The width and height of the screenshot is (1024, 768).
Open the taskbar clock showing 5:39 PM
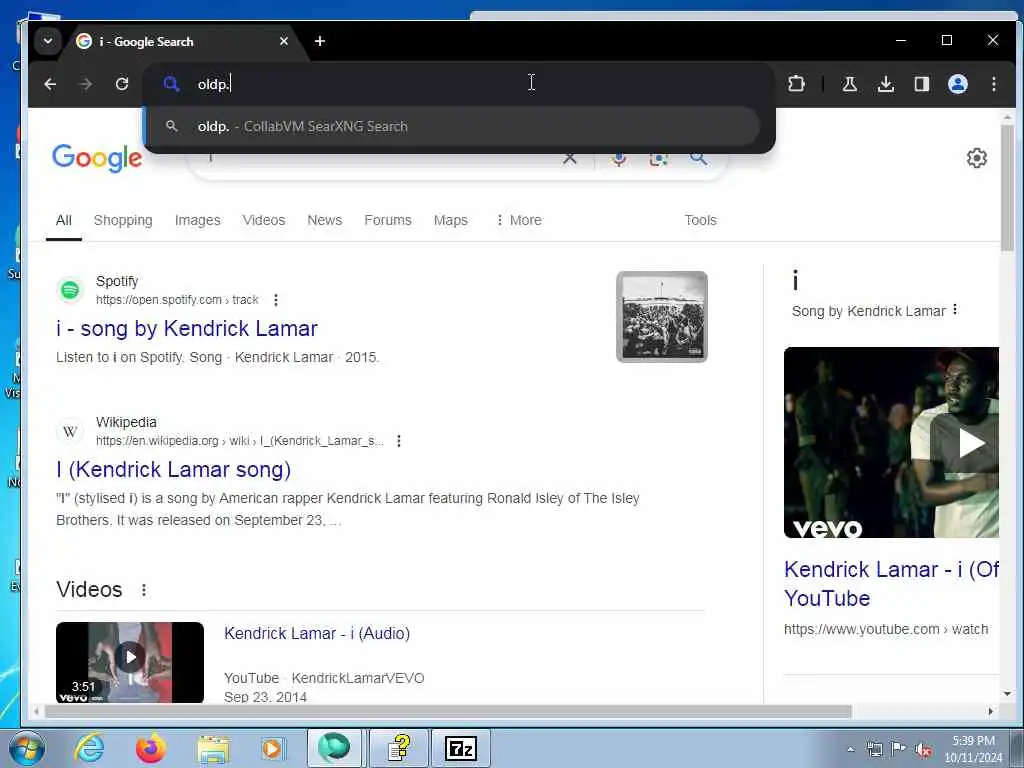pyautogui.click(x=973, y=749)
